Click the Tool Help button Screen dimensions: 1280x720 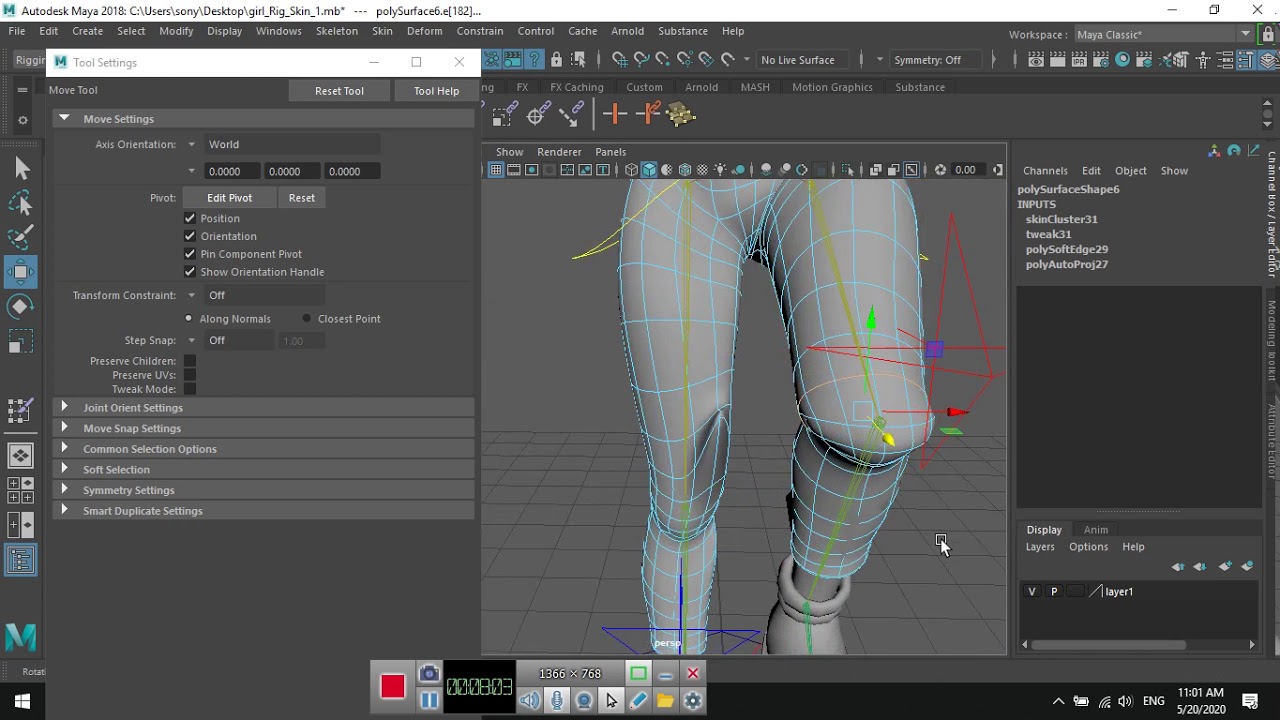coord(436,91)
